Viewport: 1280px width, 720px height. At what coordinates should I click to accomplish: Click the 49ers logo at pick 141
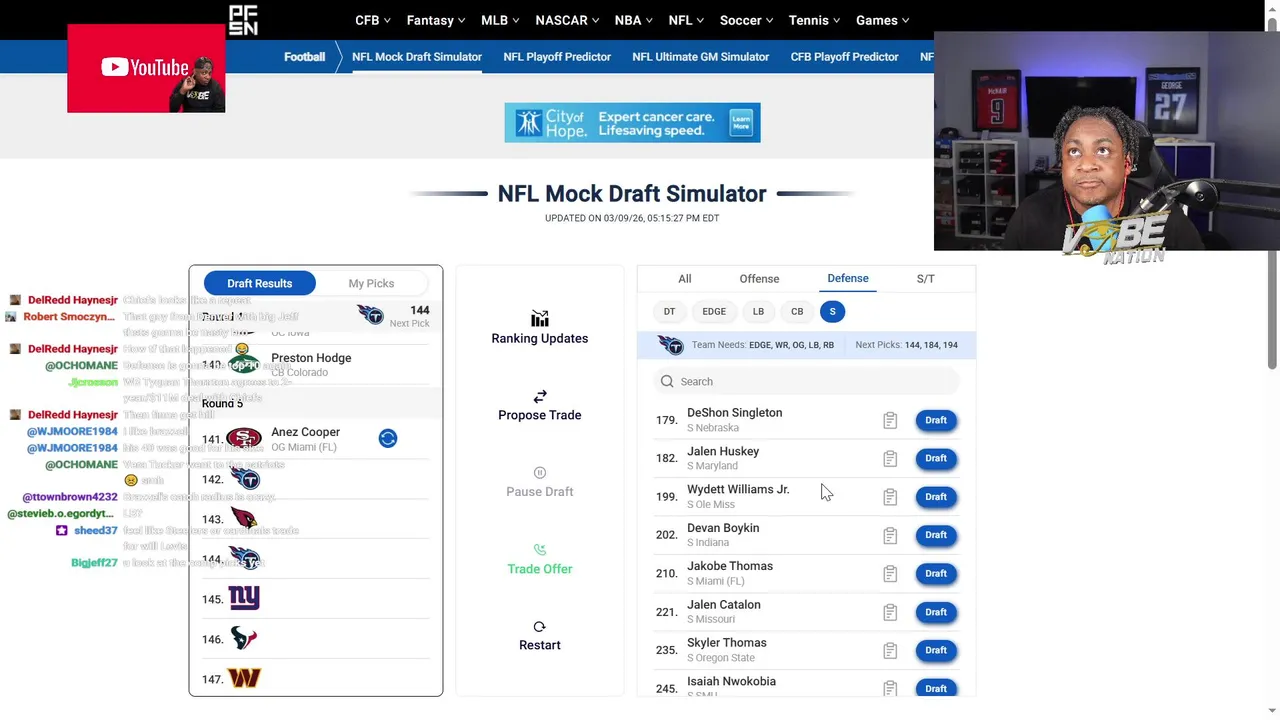[244, 439]
